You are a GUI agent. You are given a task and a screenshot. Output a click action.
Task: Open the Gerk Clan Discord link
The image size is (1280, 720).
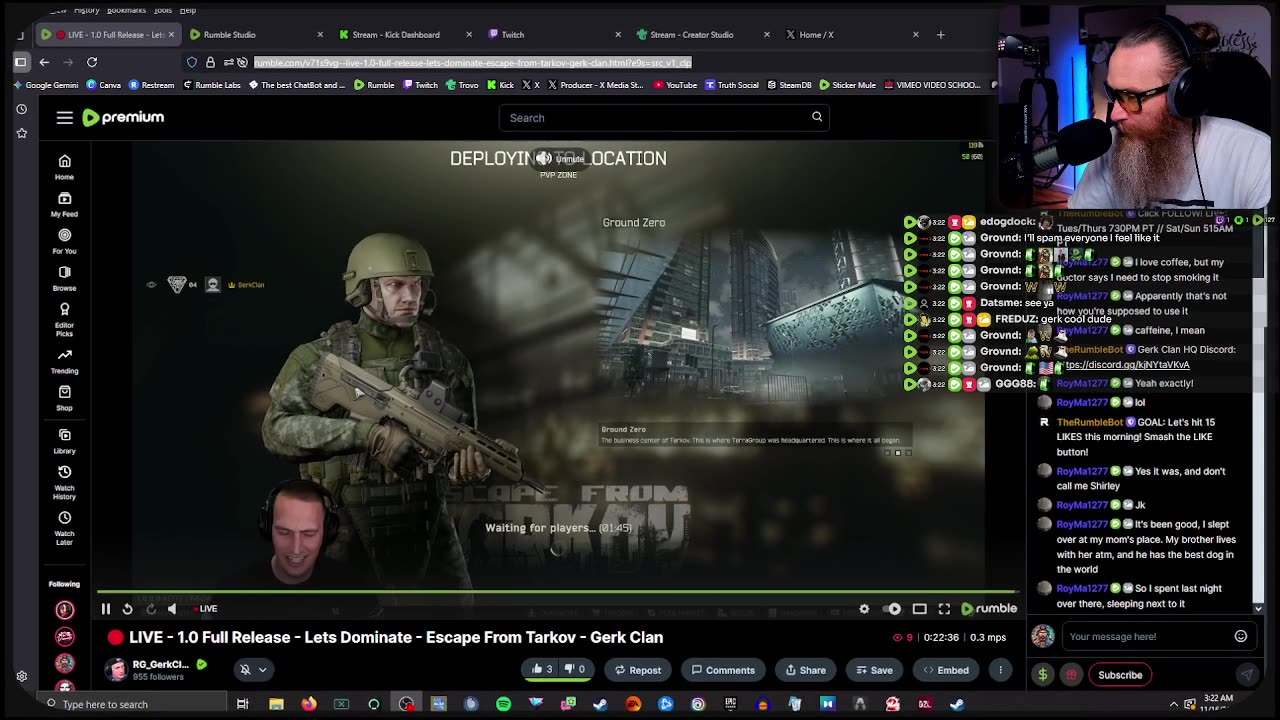point(1127,365)
